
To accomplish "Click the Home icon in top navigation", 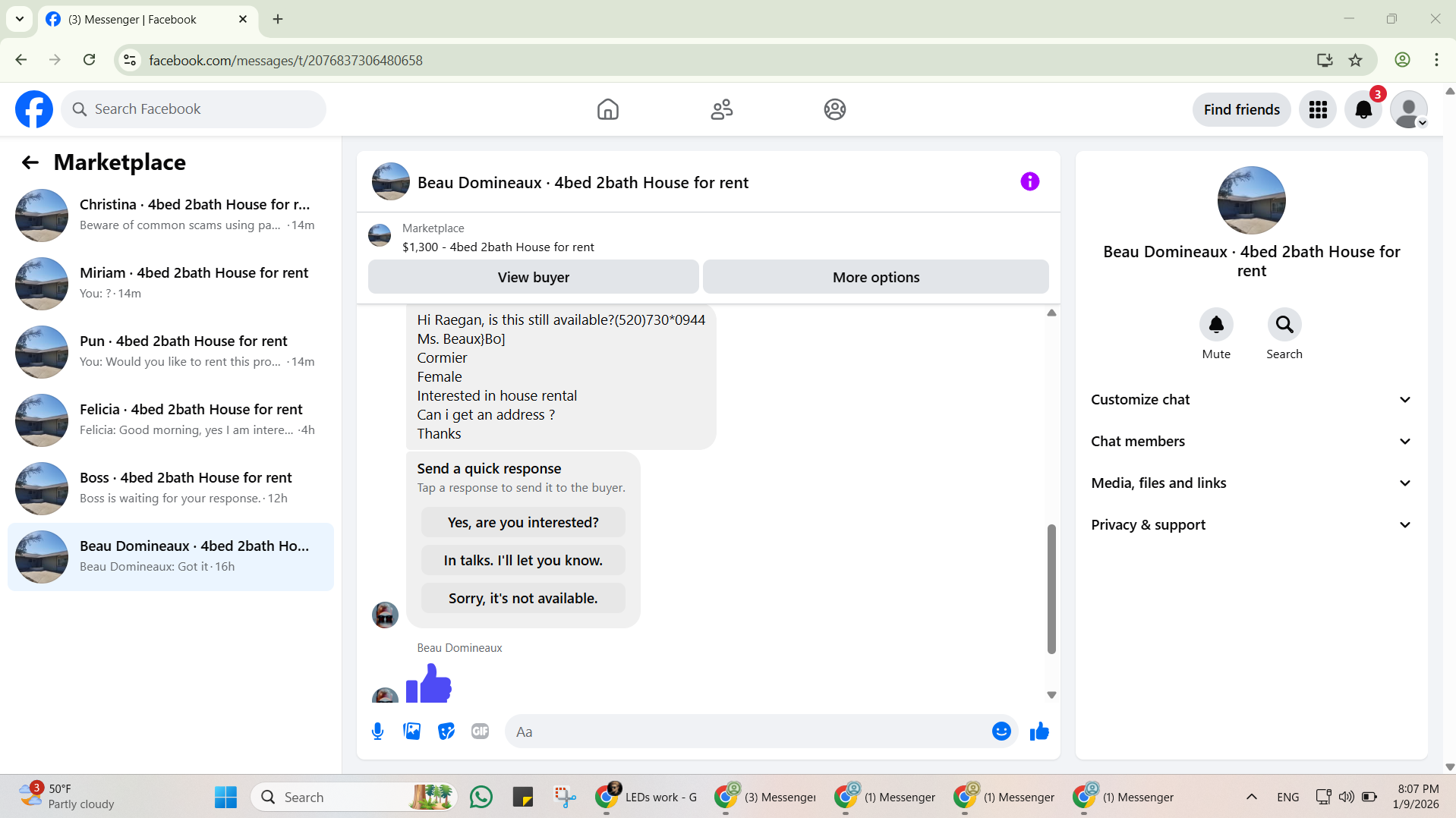I will pyautogui.click(x=607, y=109).
